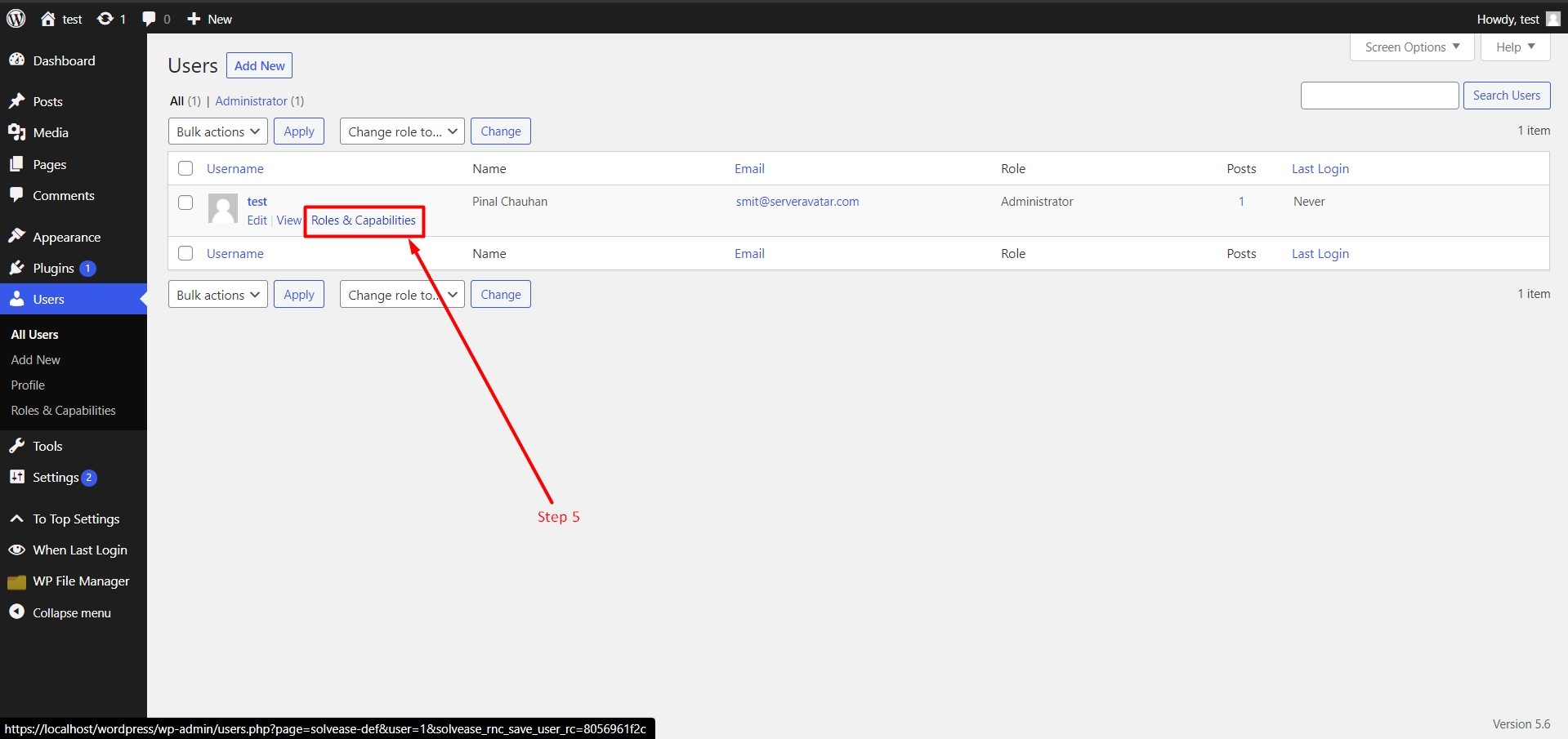
Task: Click the plus New icon in admin bar
Action: point(194,19)
